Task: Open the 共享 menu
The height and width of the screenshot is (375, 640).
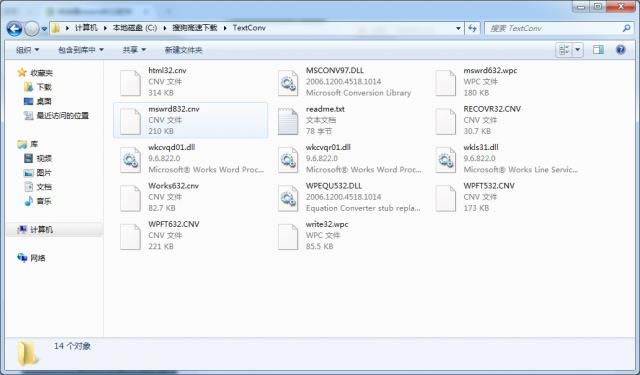Action: point(134,50)
